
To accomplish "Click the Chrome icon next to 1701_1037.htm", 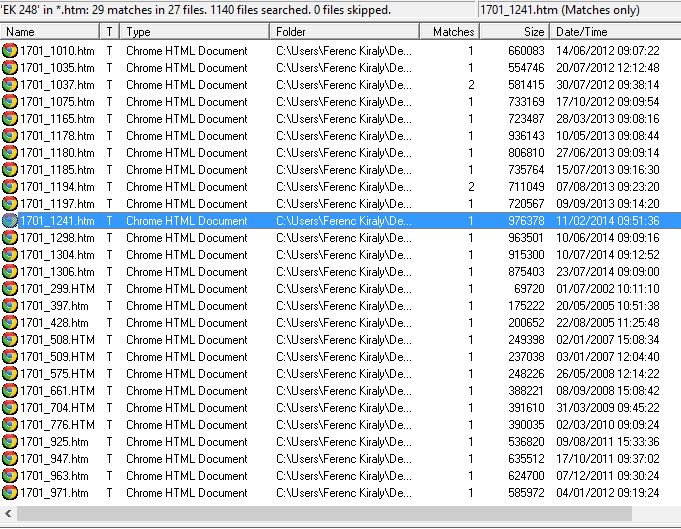I will click(10, 85).
